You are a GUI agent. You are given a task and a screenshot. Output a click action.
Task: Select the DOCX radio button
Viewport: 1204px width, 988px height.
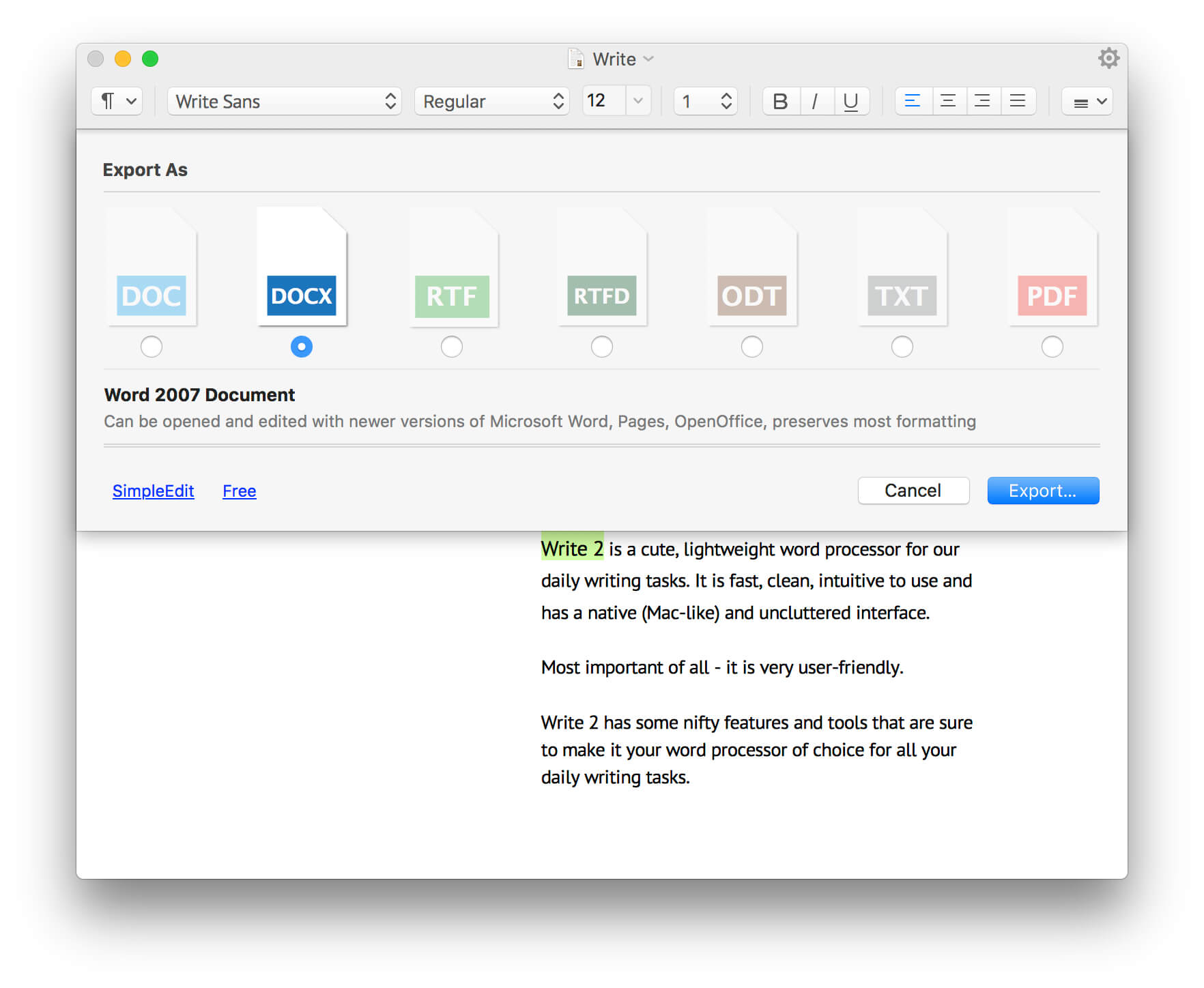(x=302, y=347)
